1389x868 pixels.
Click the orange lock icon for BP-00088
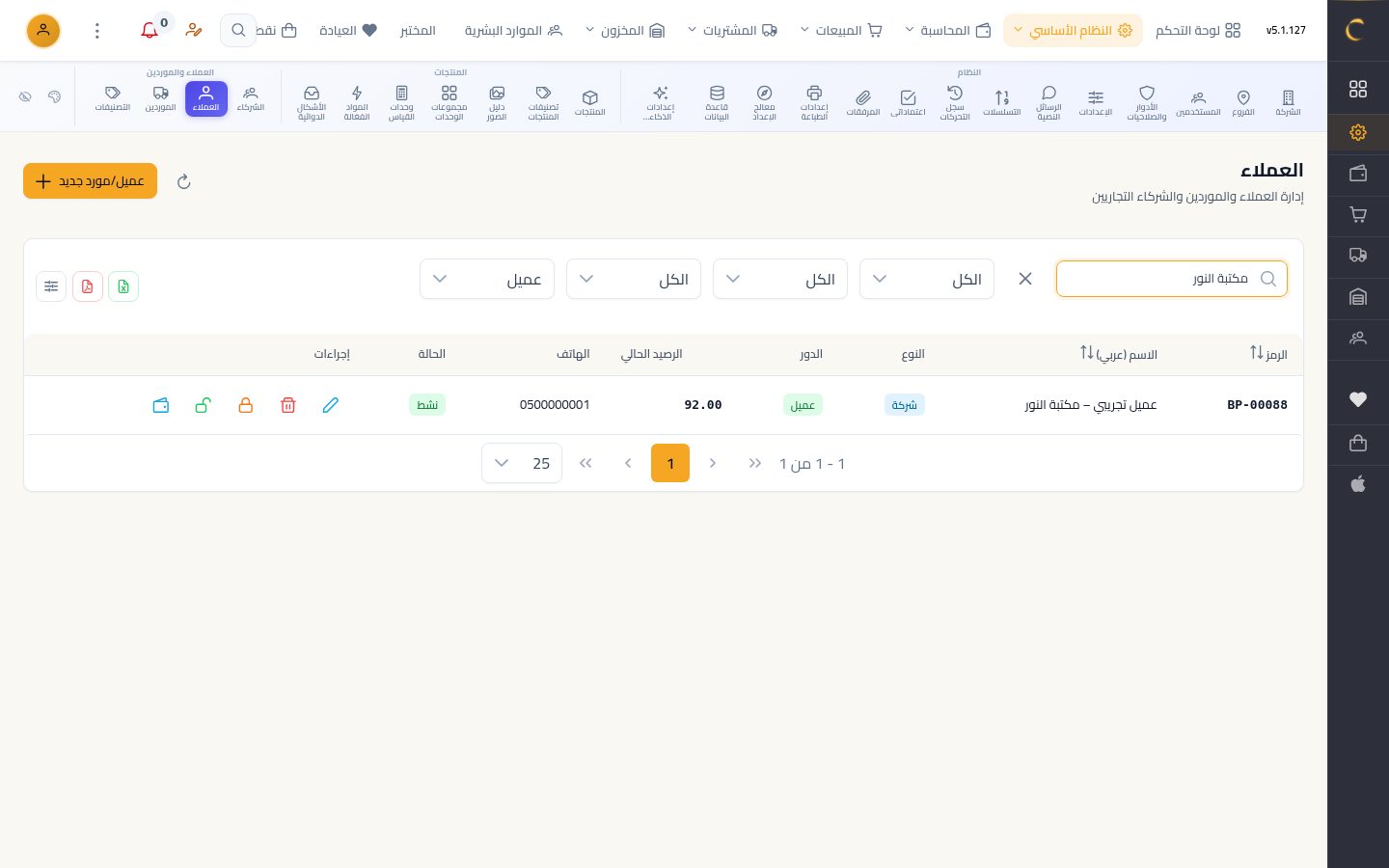click(x=245, y=405)
